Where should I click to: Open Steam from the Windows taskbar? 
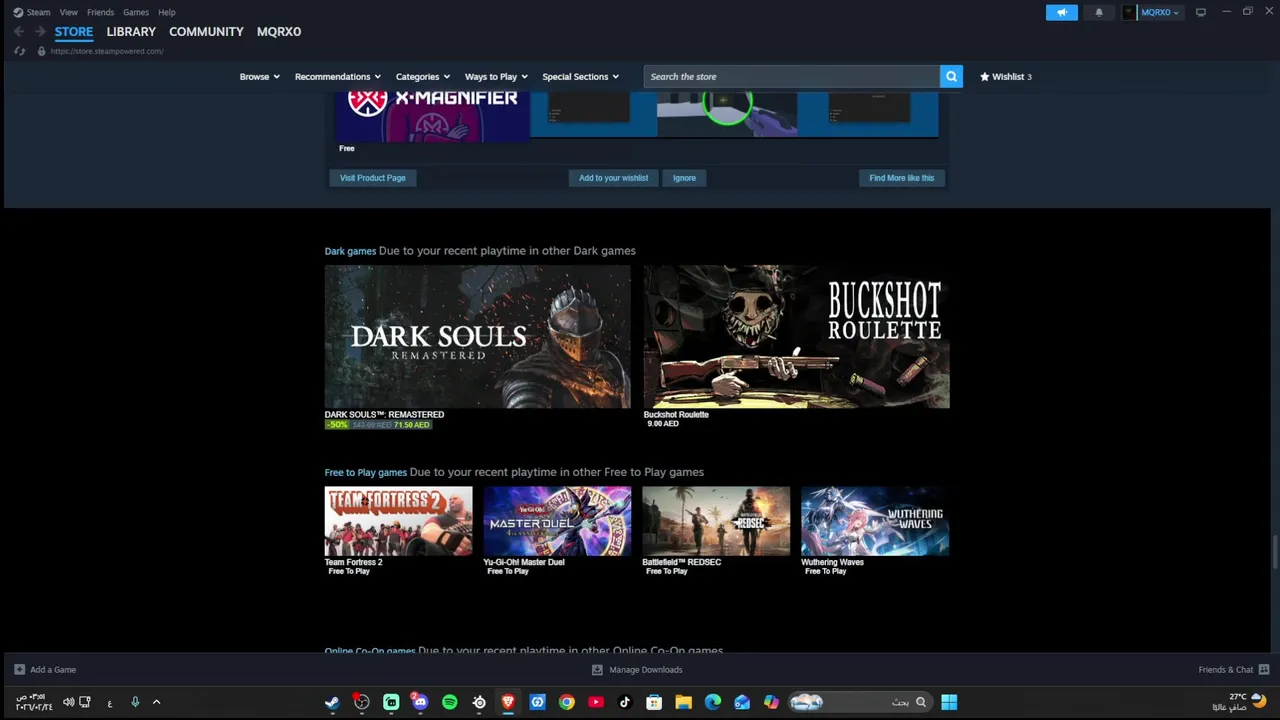point(332,702)
